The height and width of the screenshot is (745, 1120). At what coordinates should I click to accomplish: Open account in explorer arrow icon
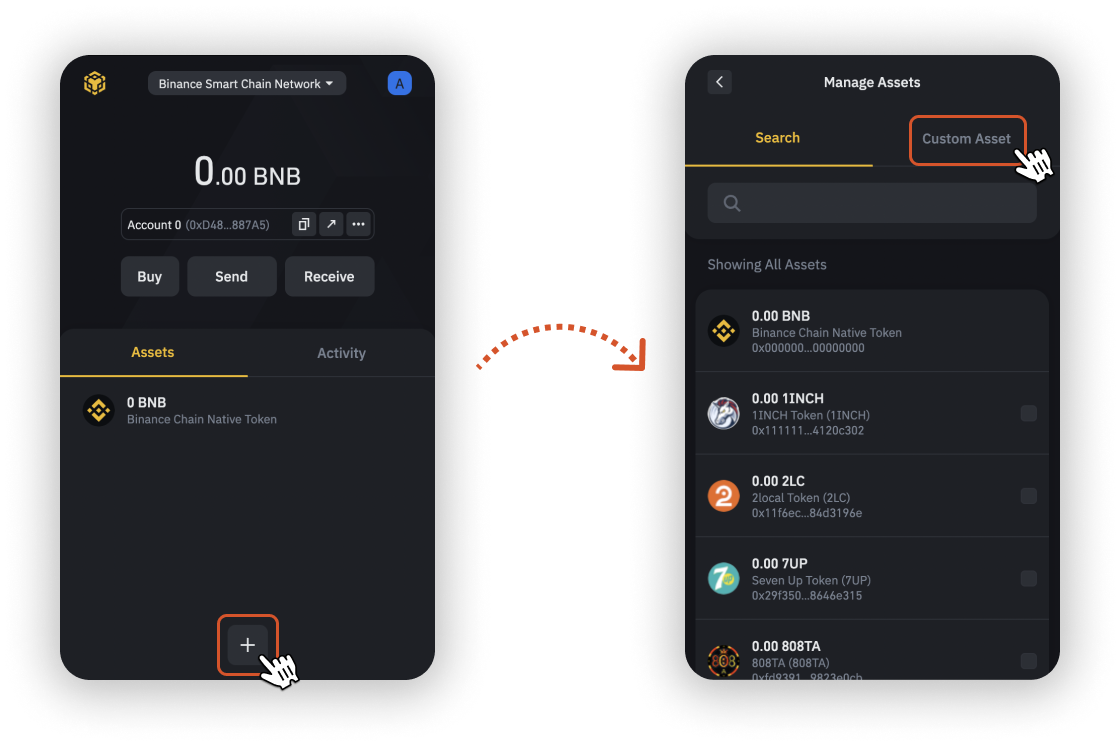point(331,224)
